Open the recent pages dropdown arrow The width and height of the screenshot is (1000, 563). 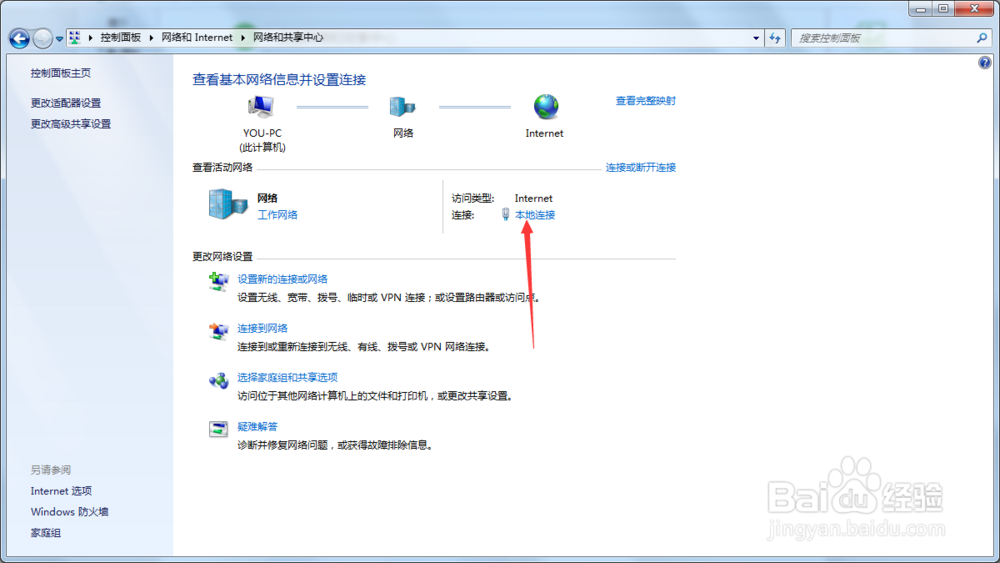coord(59,39)
